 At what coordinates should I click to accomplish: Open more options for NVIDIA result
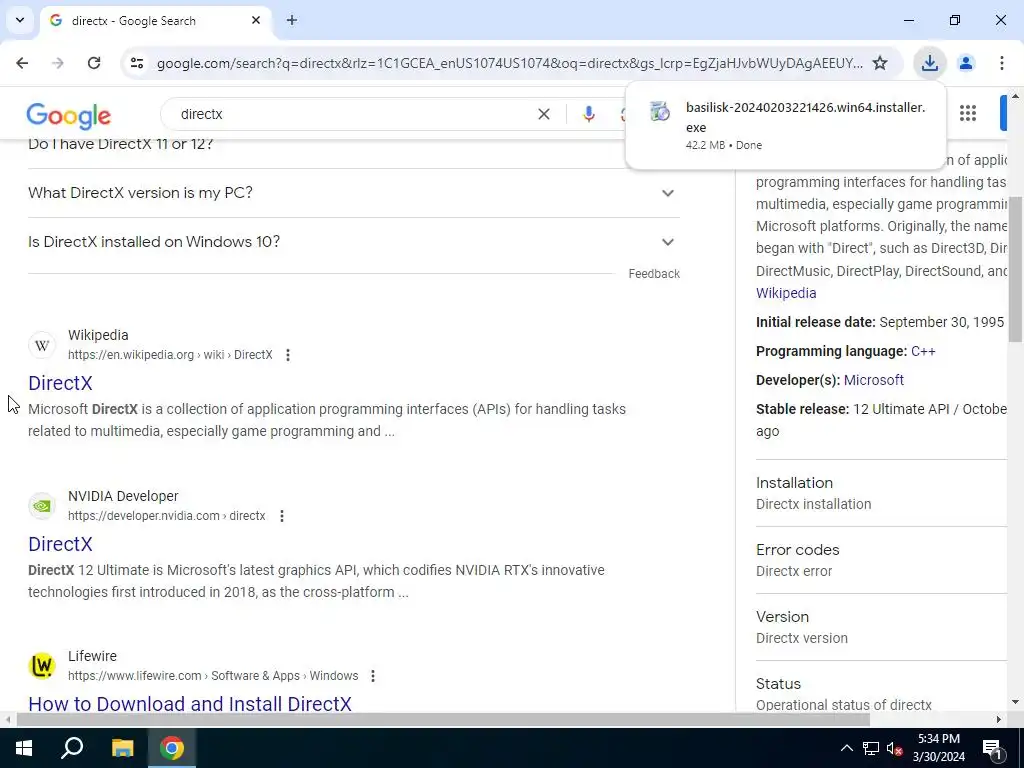281,516
